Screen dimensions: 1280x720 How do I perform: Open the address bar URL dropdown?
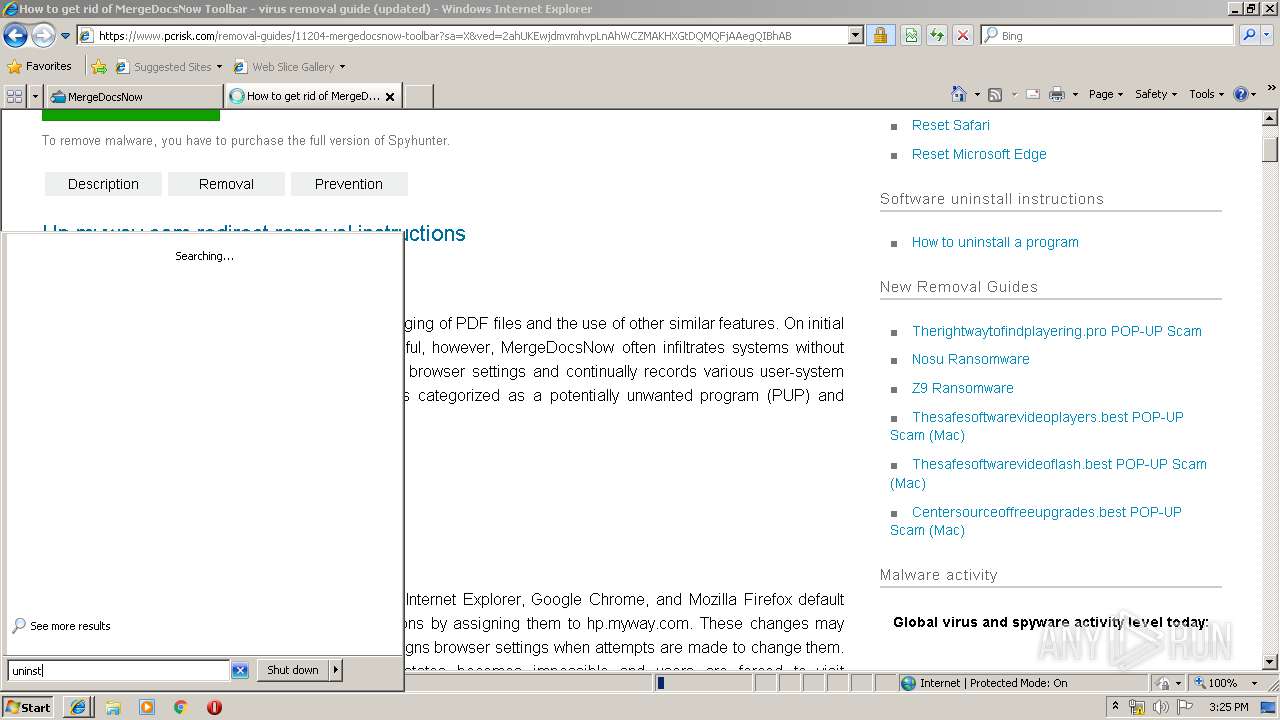pos(855,35)
